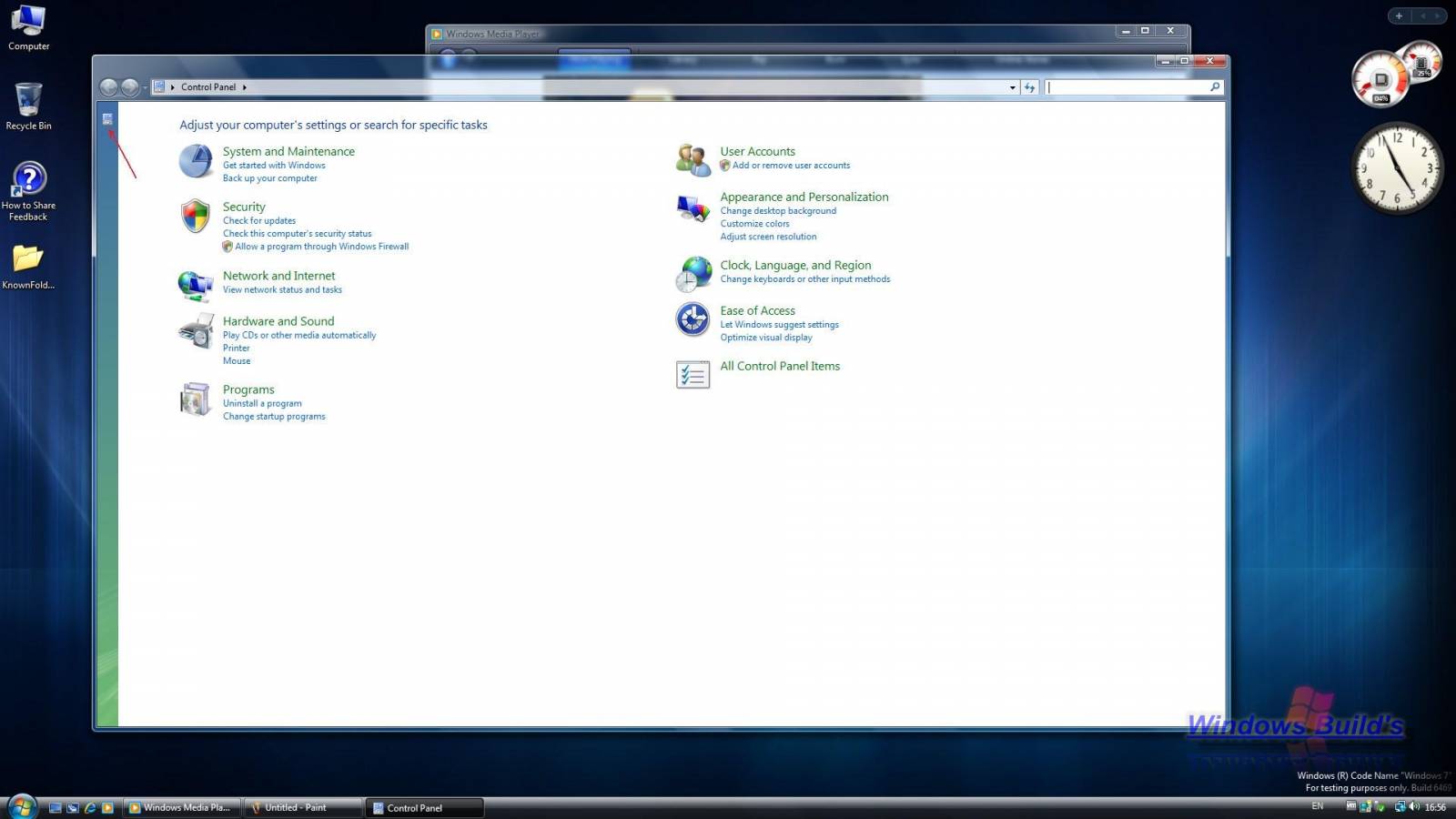Click Let Windows suggest settings
This screenshot has width=1456, height=819.
coord(780,325)
